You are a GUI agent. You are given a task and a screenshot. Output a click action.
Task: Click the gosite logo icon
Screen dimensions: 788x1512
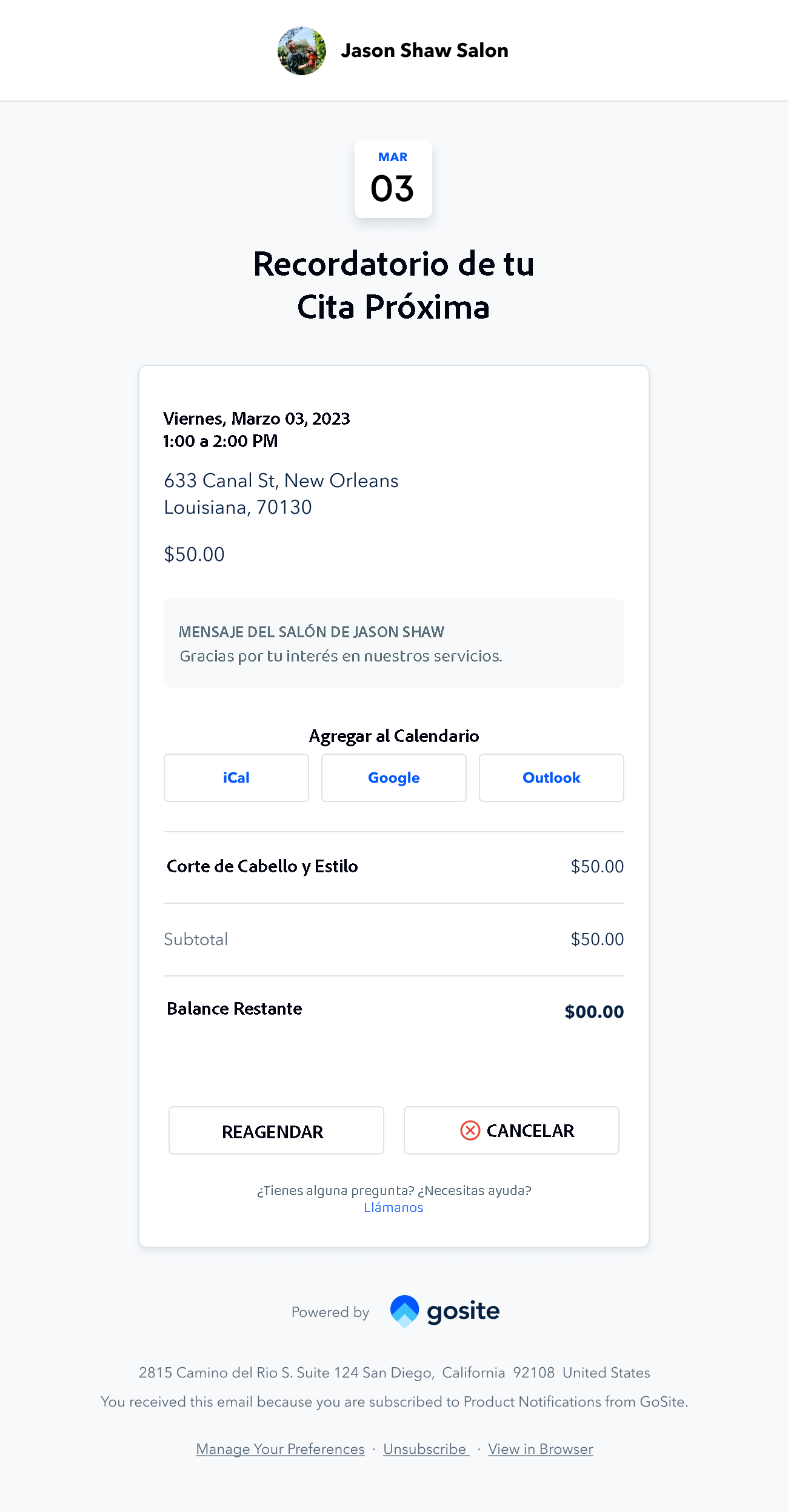(x=404, y=1311)
